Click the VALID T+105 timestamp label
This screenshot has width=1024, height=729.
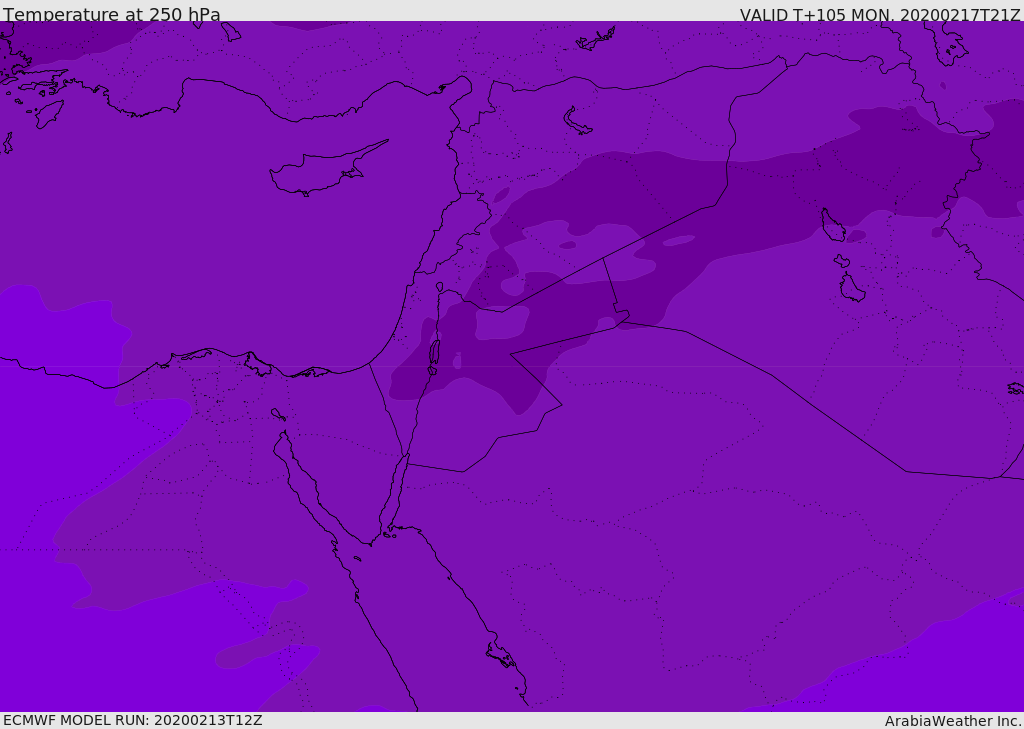coord(880,15)
